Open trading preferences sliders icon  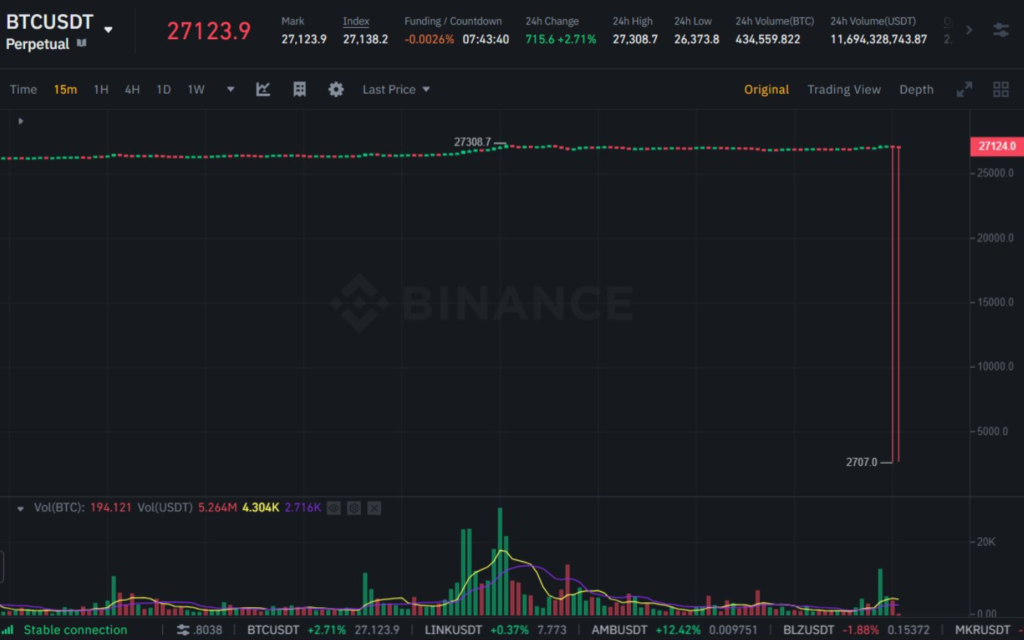(1000, 30)
